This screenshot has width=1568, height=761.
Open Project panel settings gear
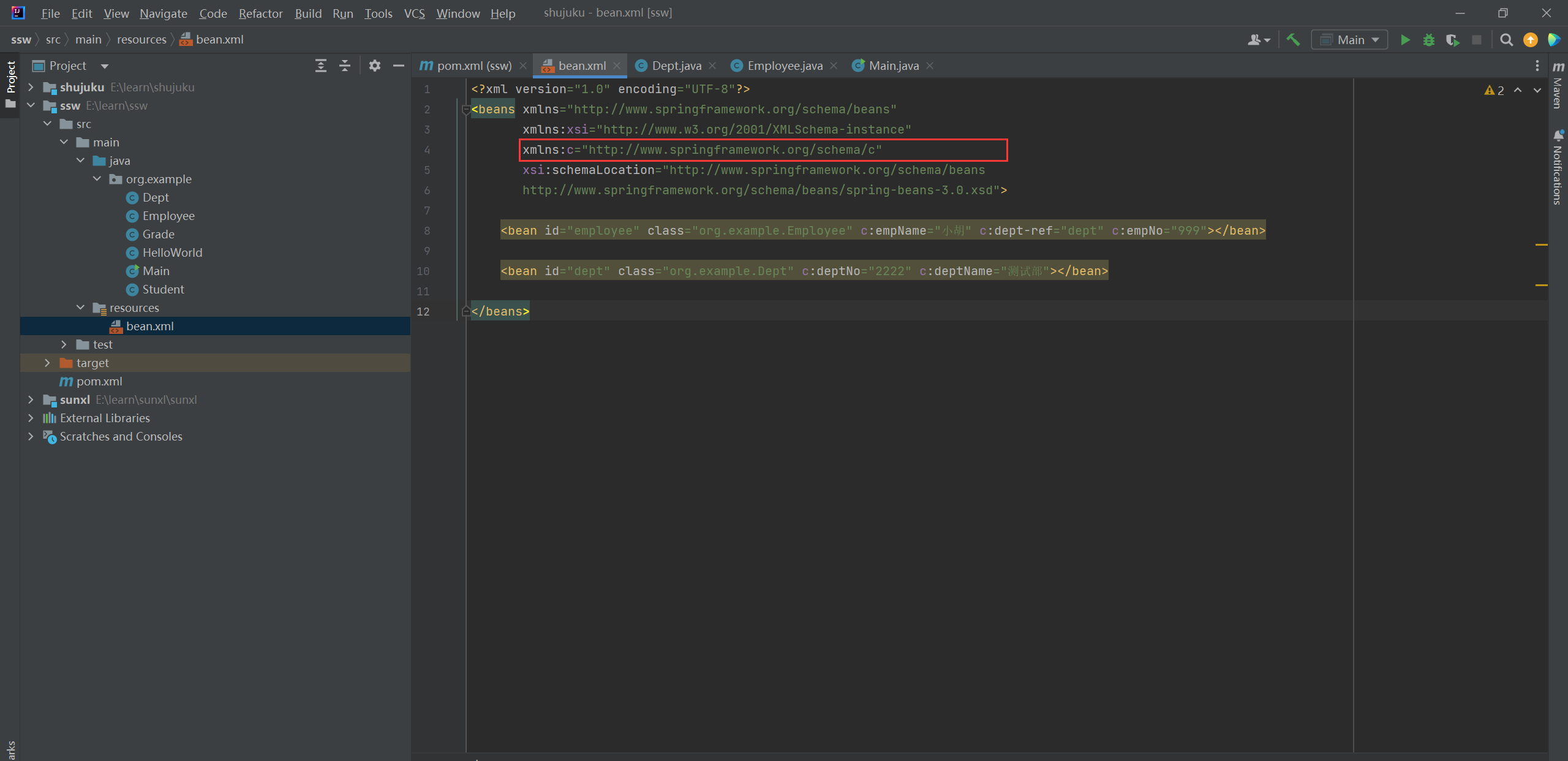(375, 66)
